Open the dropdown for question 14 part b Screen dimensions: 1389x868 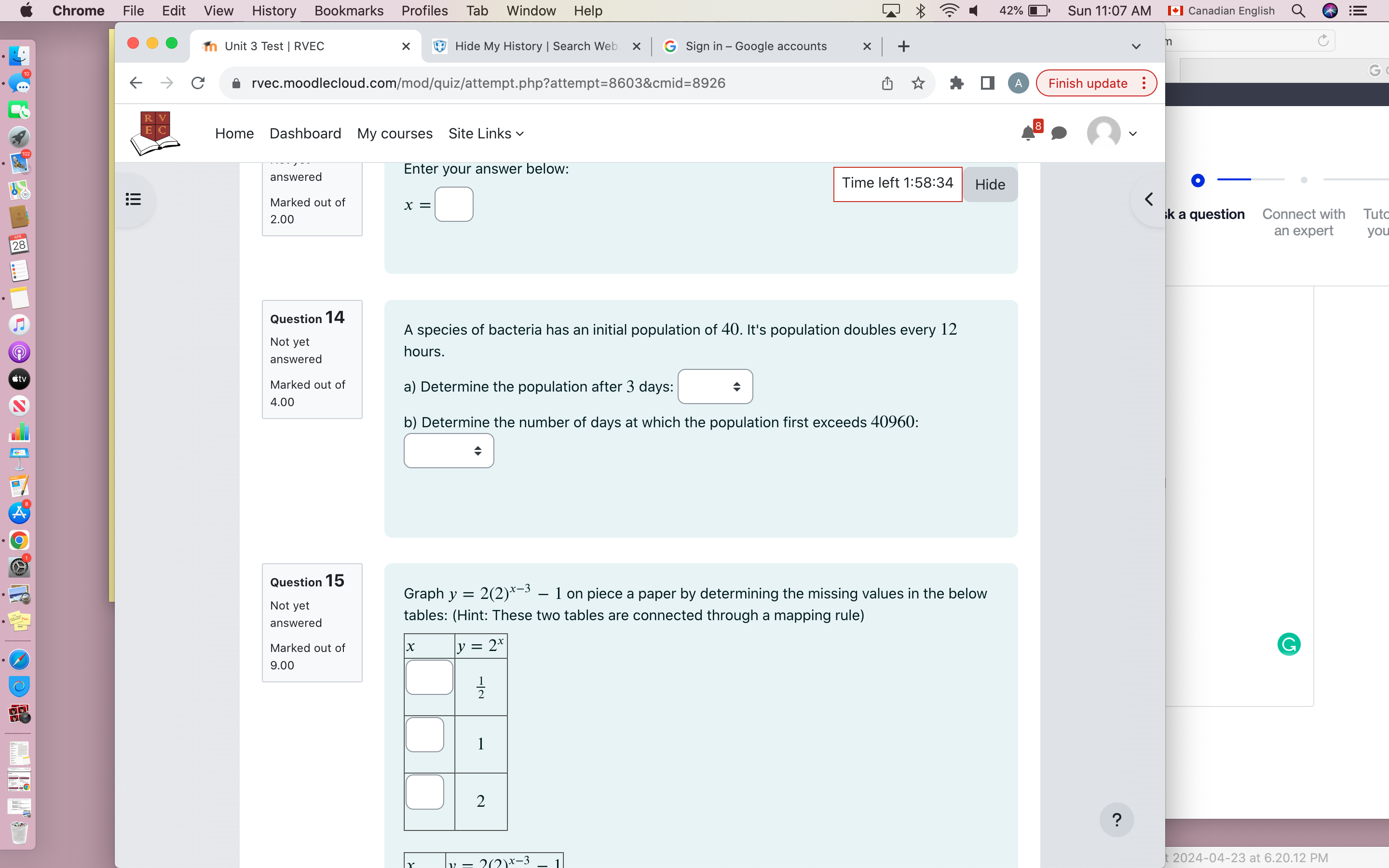point(448,451)
